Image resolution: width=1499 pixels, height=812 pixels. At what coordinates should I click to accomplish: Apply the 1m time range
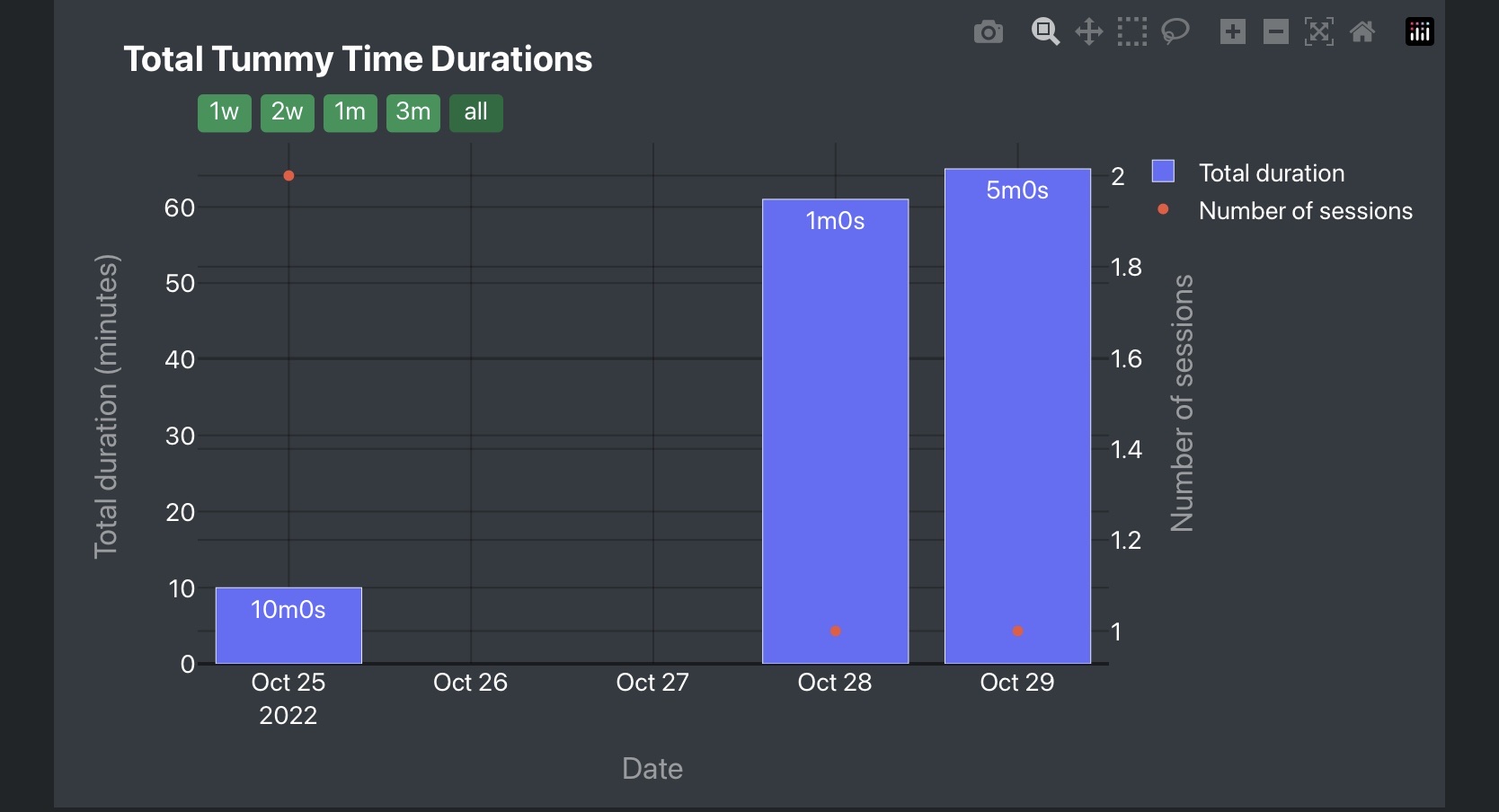pyautogui.click(x=350, y=112)
